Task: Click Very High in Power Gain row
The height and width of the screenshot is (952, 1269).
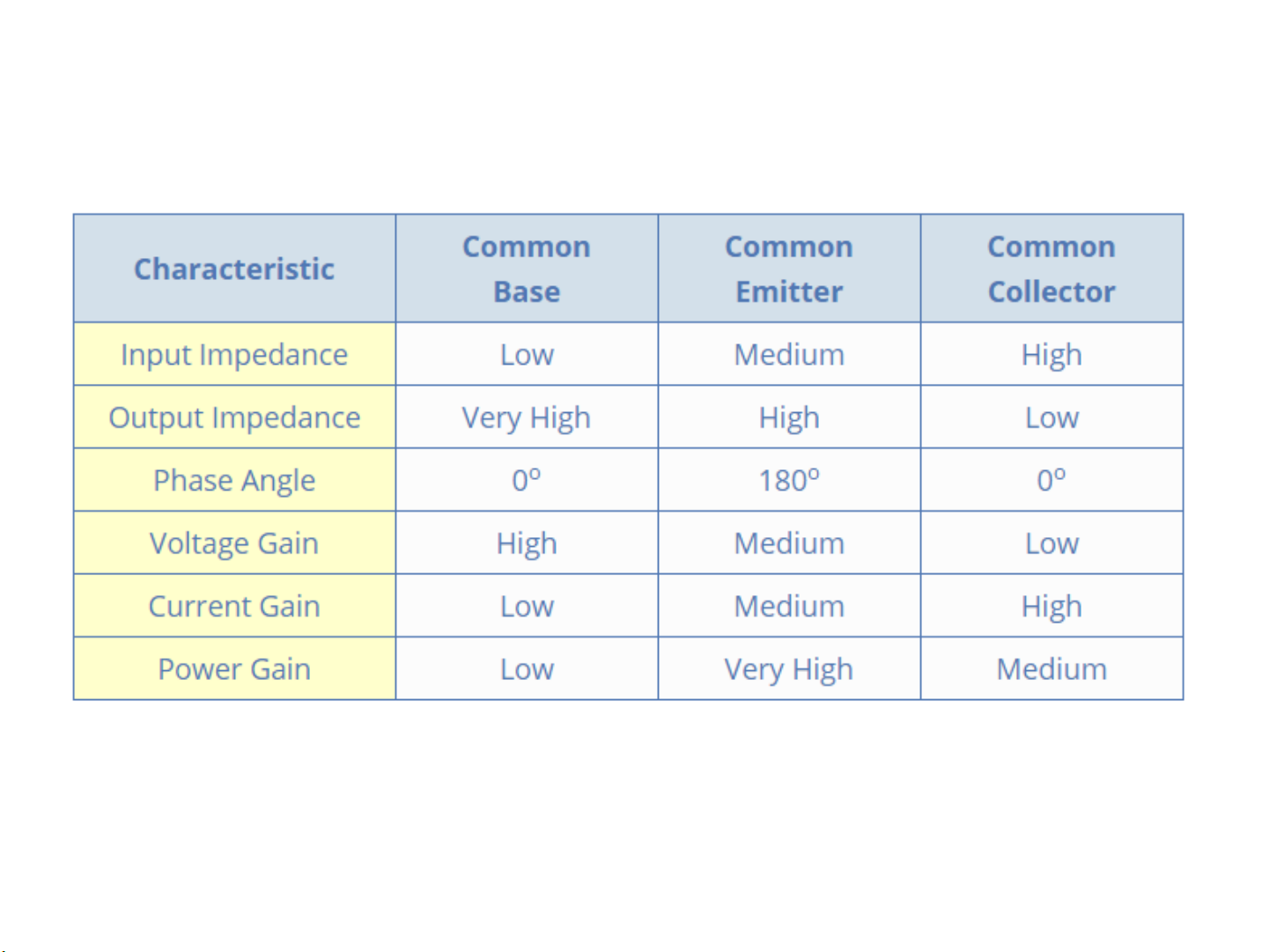Action: [x=789, y=669]
